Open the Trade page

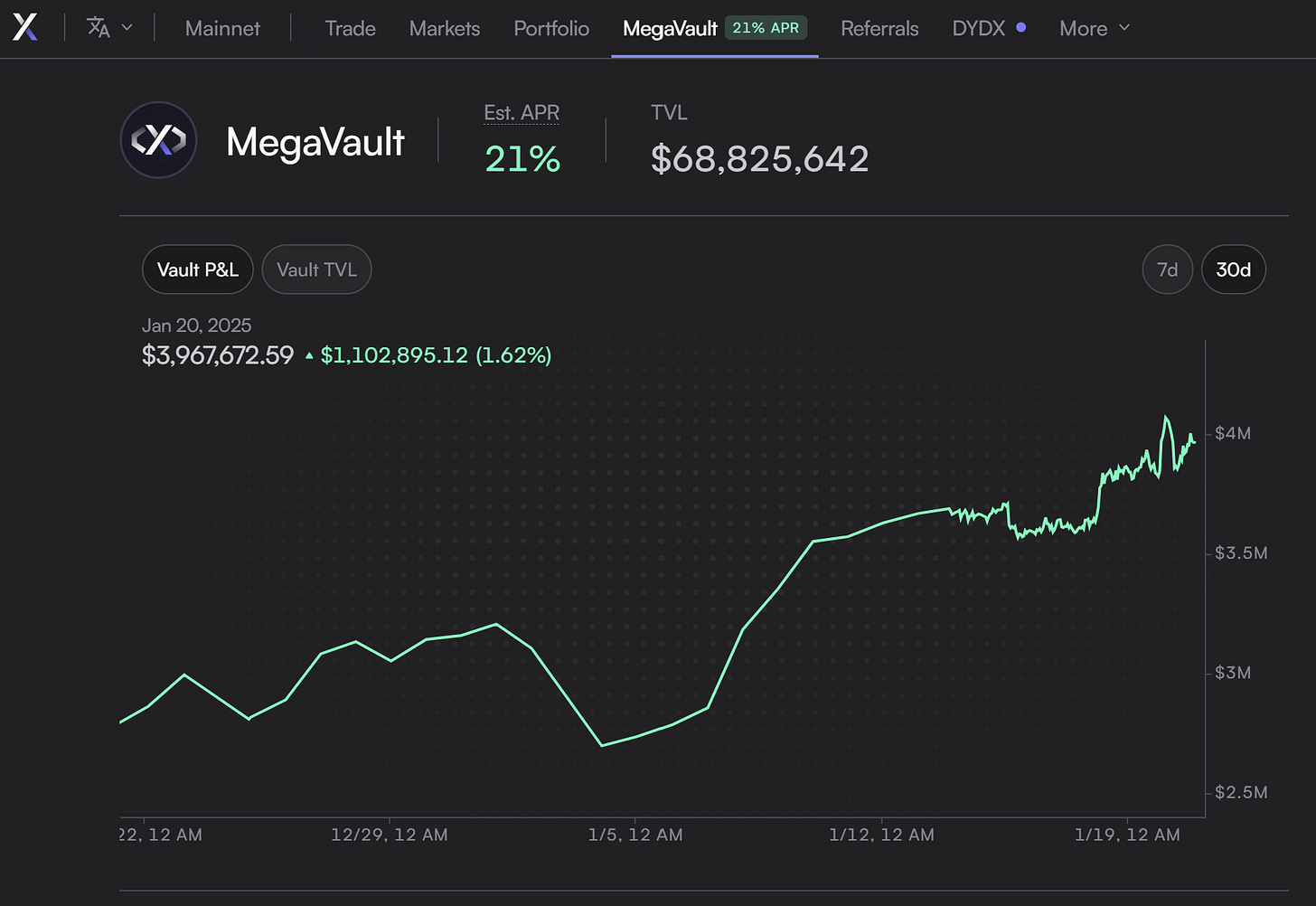[x=350, y=28]
